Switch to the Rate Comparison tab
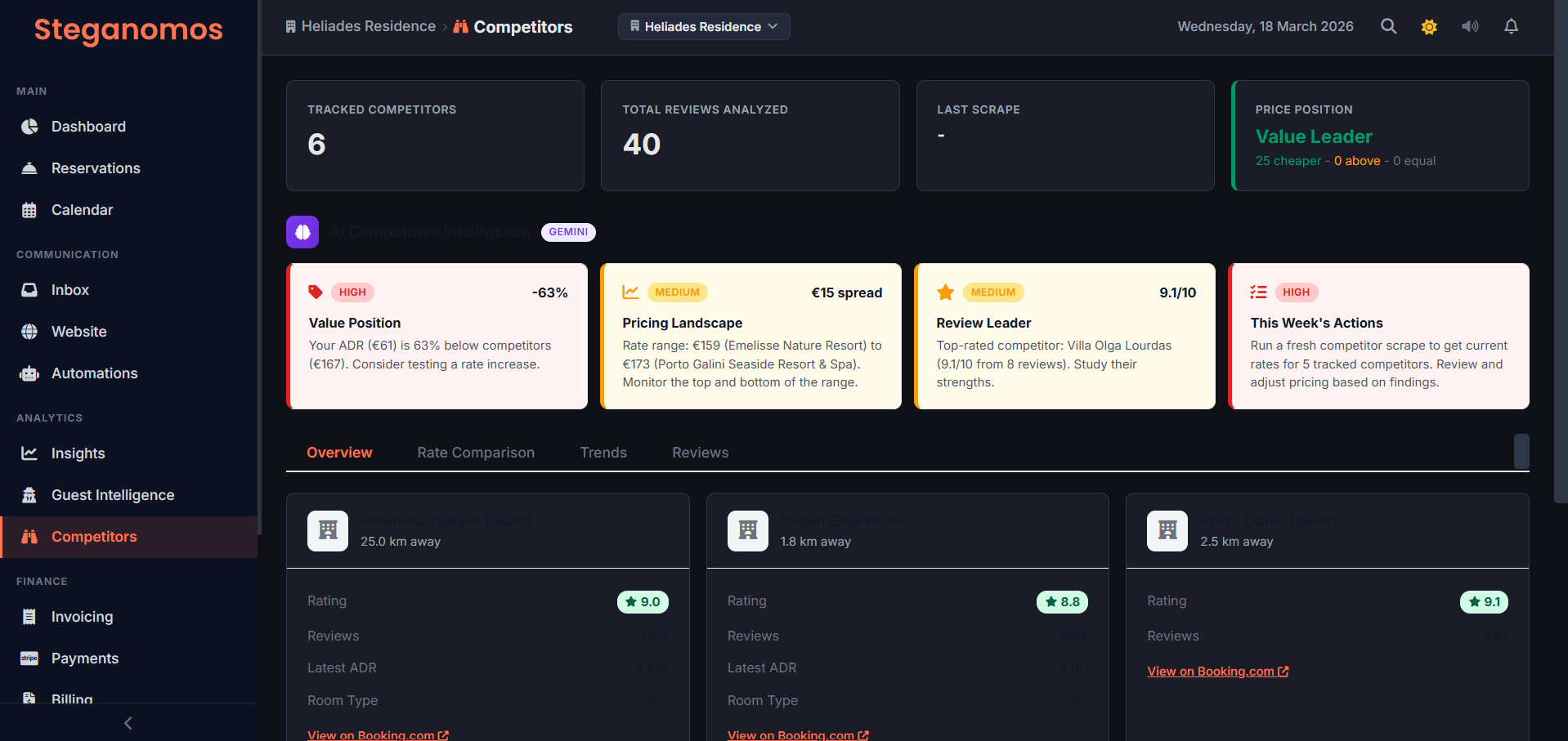 click(x=476, y=452)
